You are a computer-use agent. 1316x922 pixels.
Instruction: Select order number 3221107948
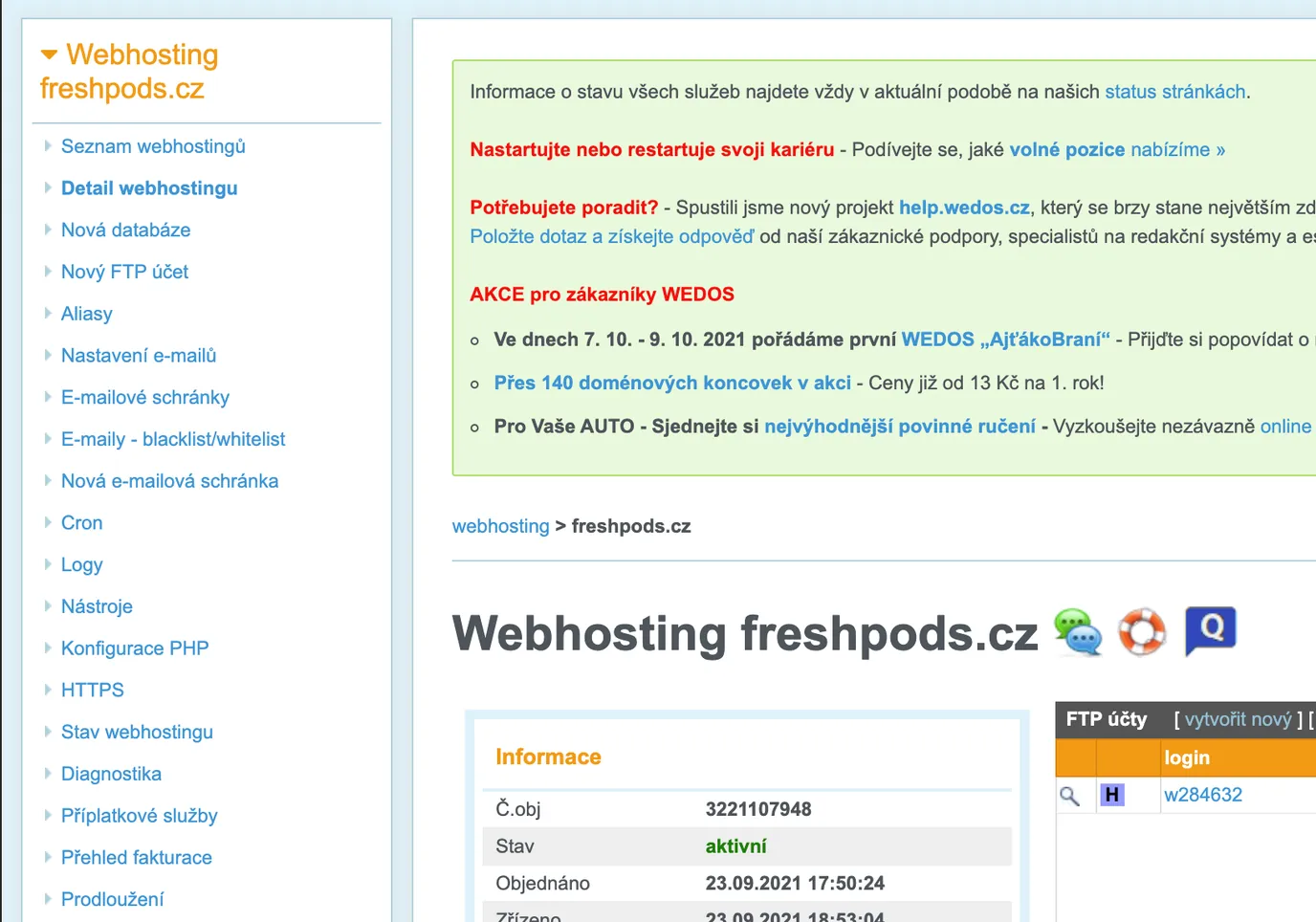(758, 809)
